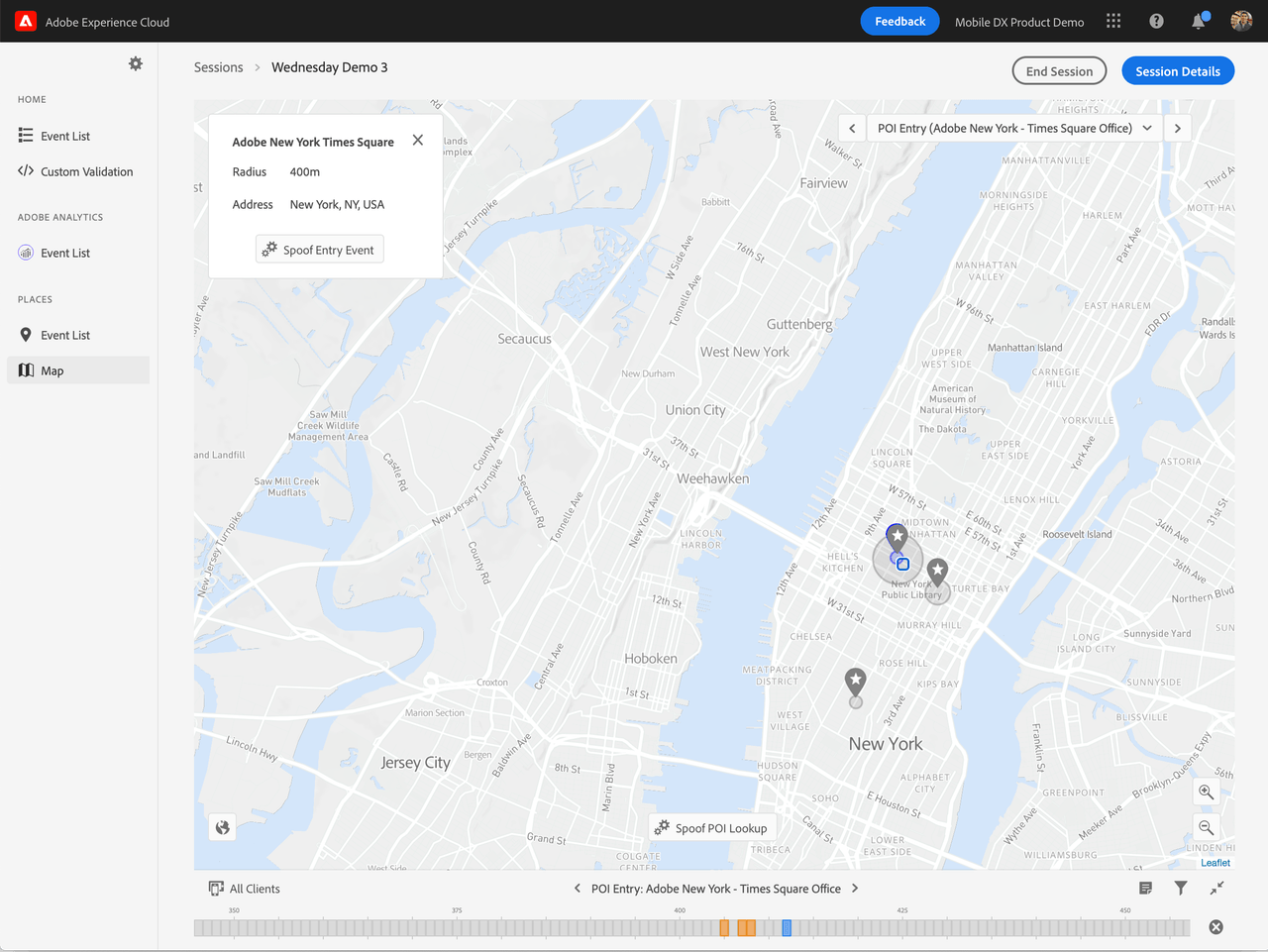Close the Adobe New York Times Square popup
This screenshot has width=1268, height=952.
(x=418, y=140)
